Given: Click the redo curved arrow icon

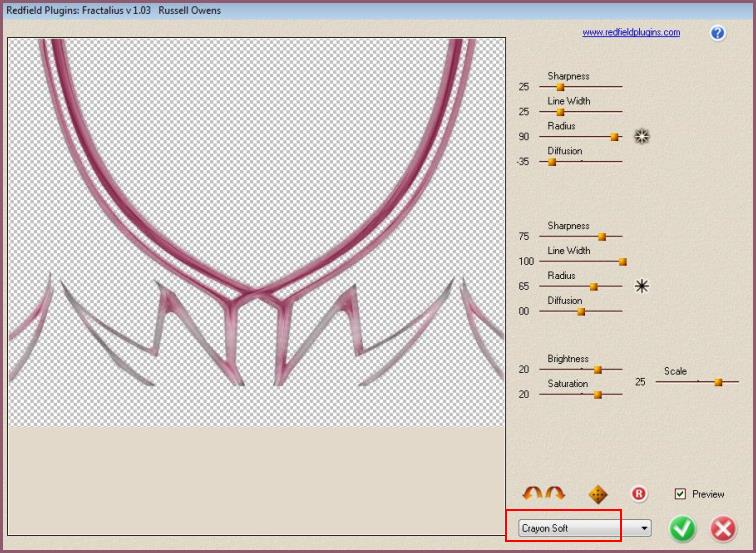Looking at the screenshot, I should tap(555, 494).
